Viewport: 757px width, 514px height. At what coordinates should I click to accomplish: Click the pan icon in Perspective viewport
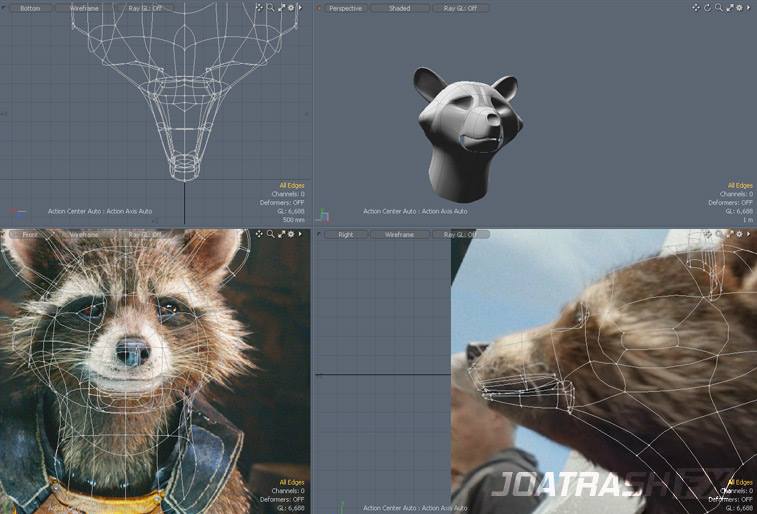click(696, 7)
